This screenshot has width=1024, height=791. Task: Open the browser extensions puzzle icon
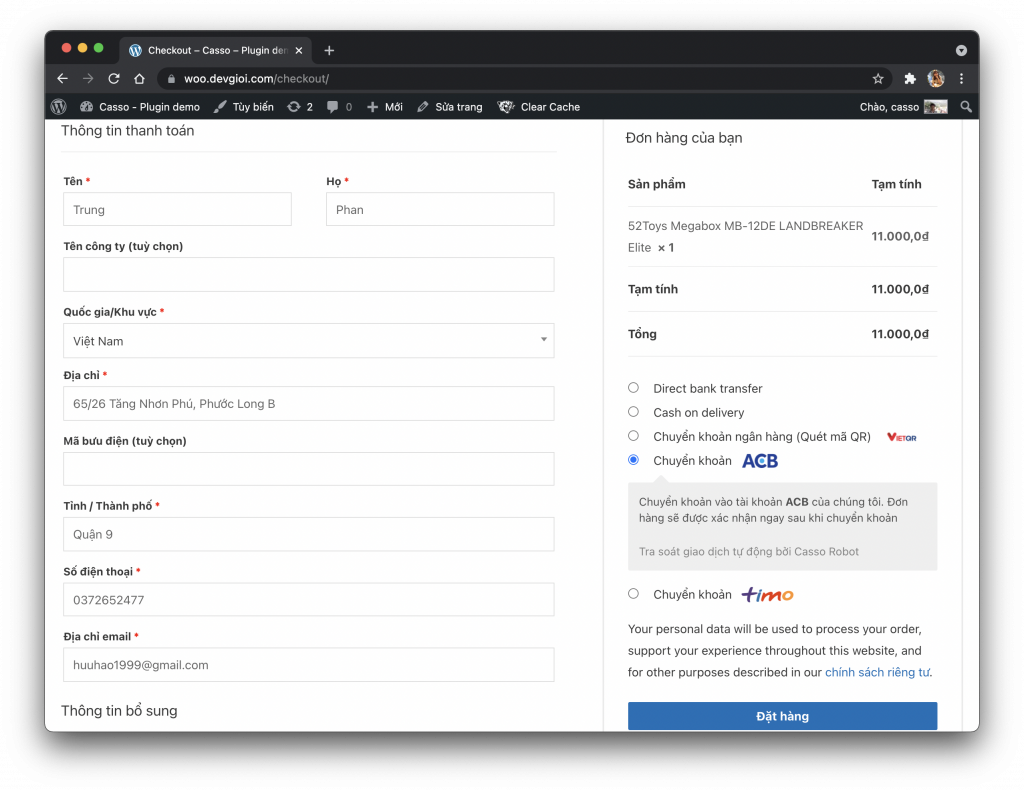[x=910, y=79]
